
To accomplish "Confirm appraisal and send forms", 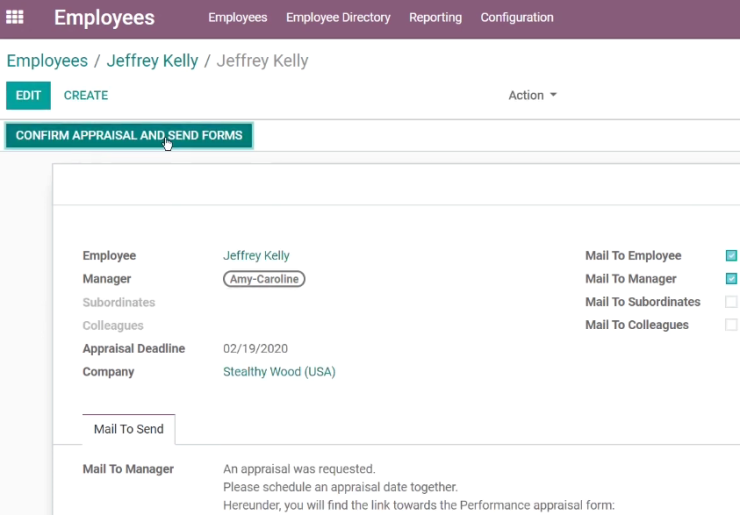I will coord(129,135).
